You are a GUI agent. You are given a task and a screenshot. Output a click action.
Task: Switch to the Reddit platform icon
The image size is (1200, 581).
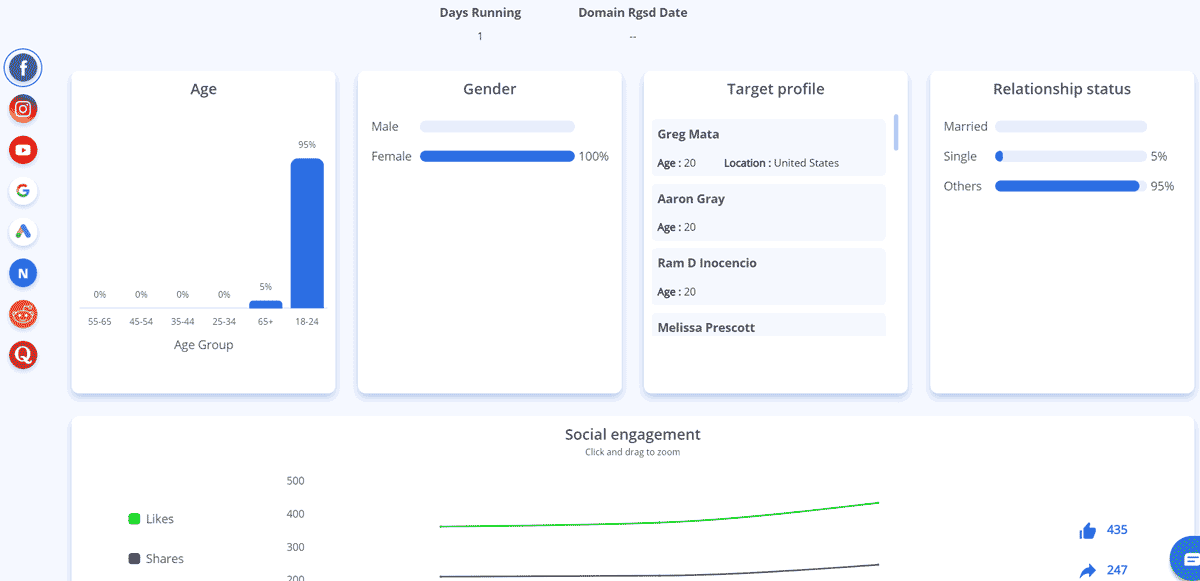(x=23, y=314)
